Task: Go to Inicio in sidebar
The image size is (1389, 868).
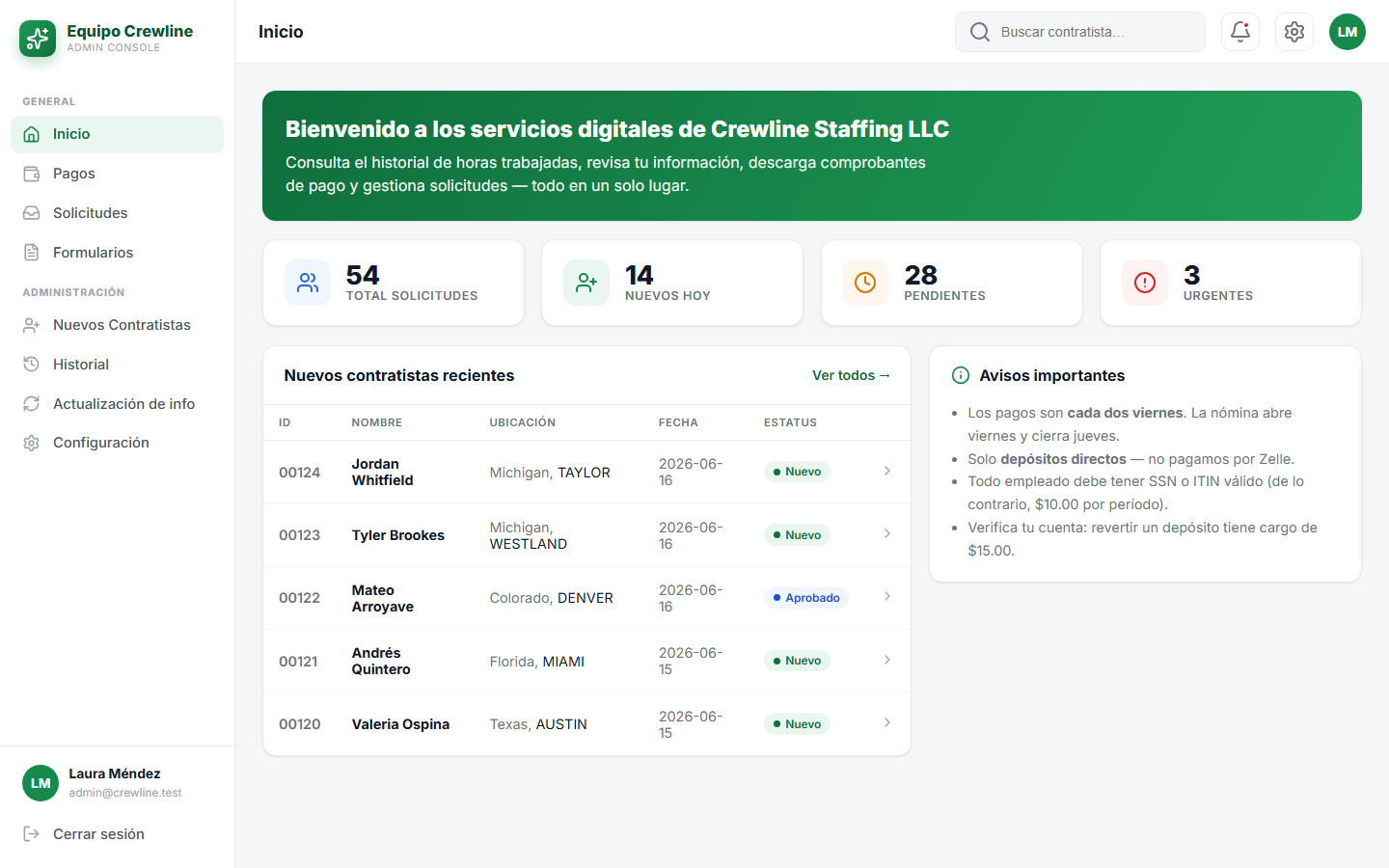Action: coord(118,134)
